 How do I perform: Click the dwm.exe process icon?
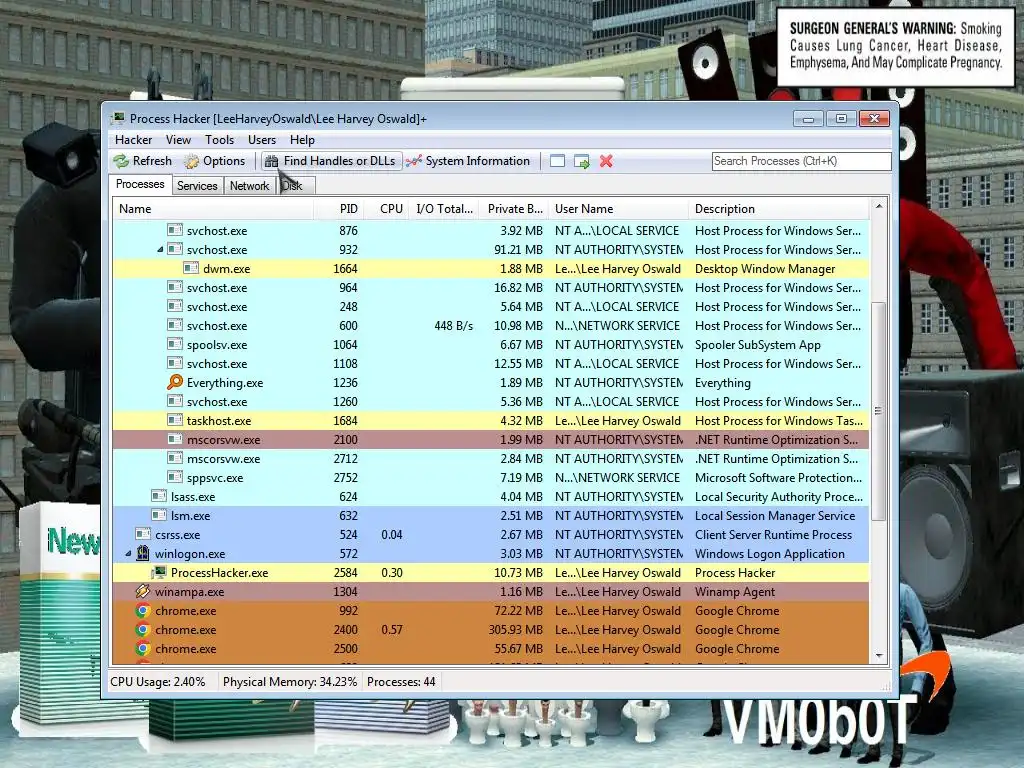(x=191, y=268)
